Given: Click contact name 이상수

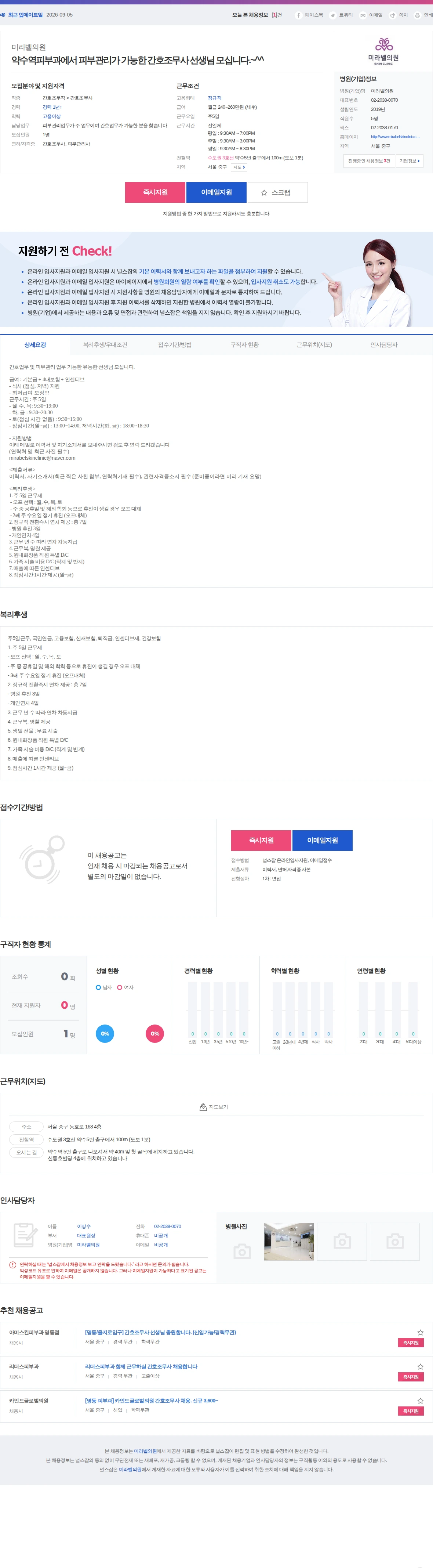Looking at the screenshot, I should click(x=84, y=1226).
